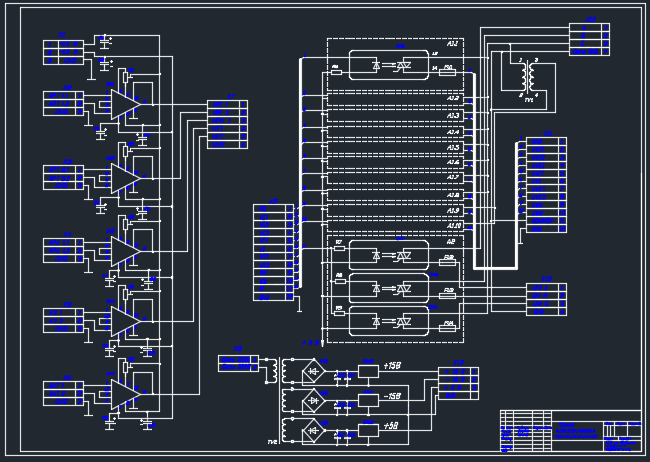
Task: Select the middle optocoupler in block A2
Action: tap(389, 288)
